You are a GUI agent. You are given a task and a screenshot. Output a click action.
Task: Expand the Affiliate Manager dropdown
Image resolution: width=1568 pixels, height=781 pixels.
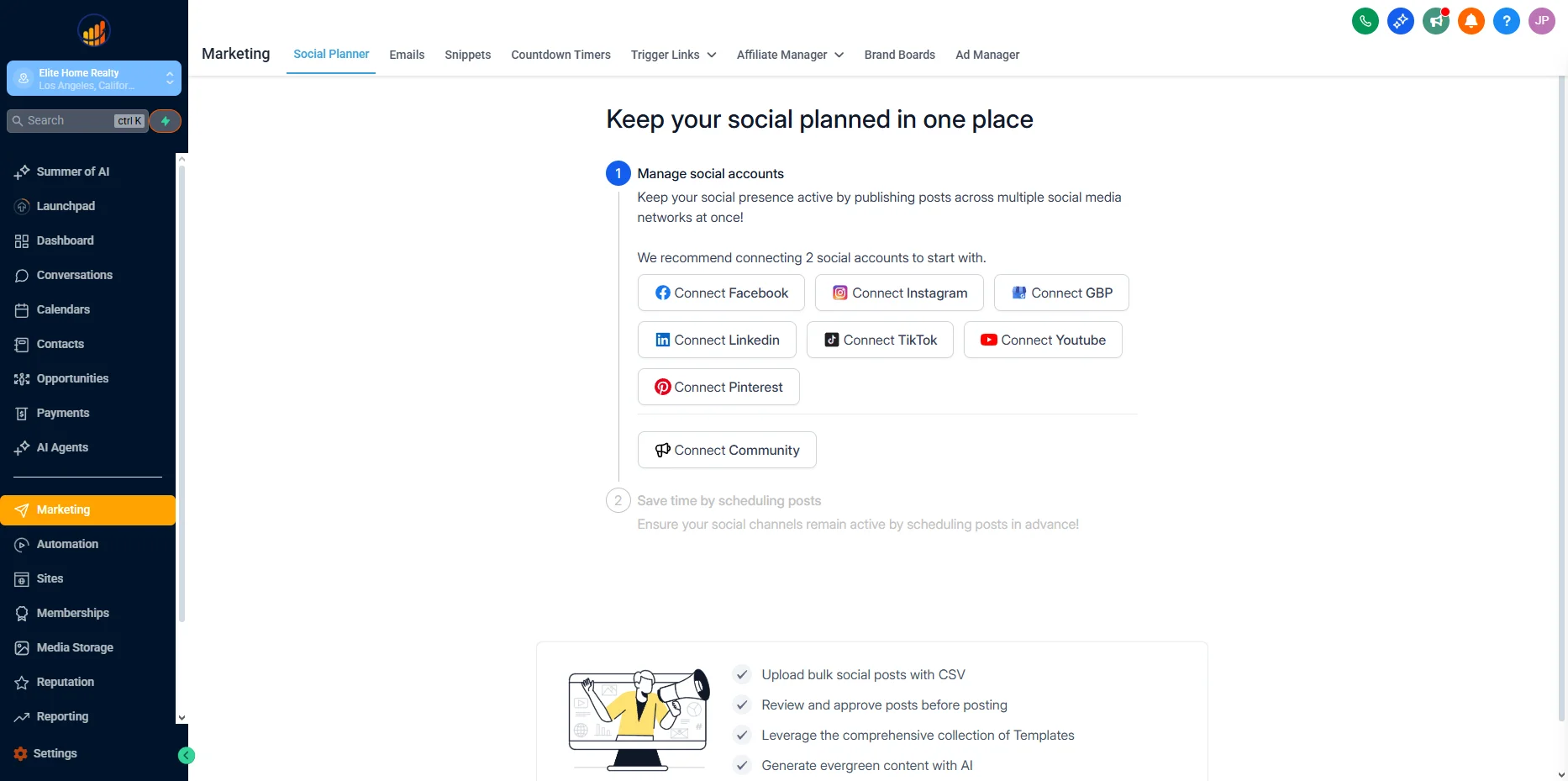pyautogui.click(x=790, y=55)
